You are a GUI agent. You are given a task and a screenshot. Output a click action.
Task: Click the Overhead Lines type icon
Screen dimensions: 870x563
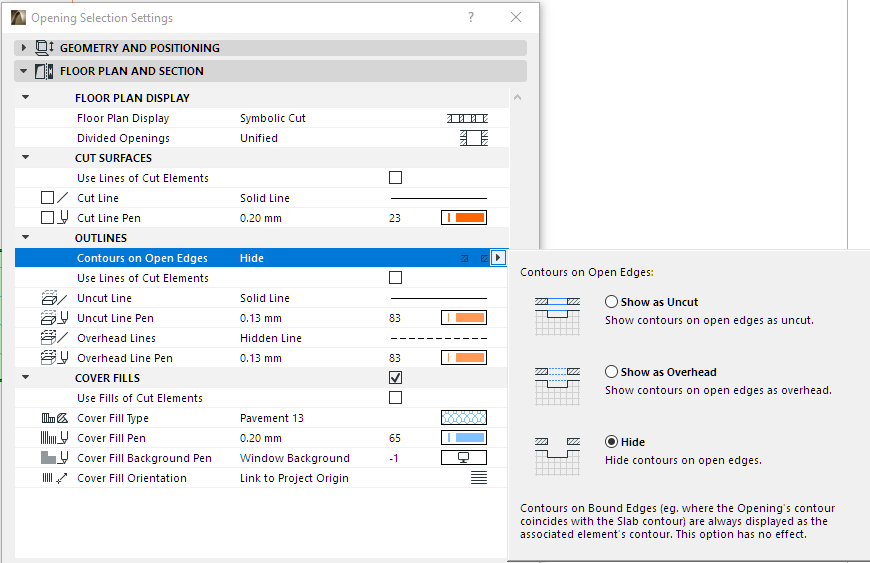pyautogui.click(x=54, y=338)
